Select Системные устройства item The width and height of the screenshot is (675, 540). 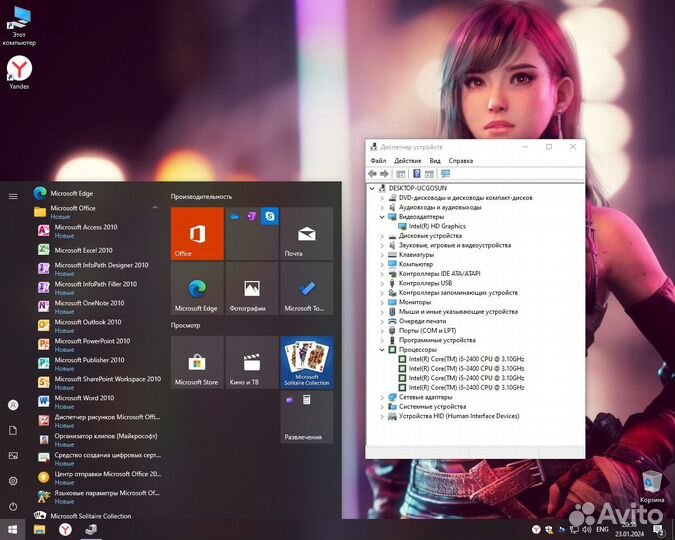pos(432,407)
